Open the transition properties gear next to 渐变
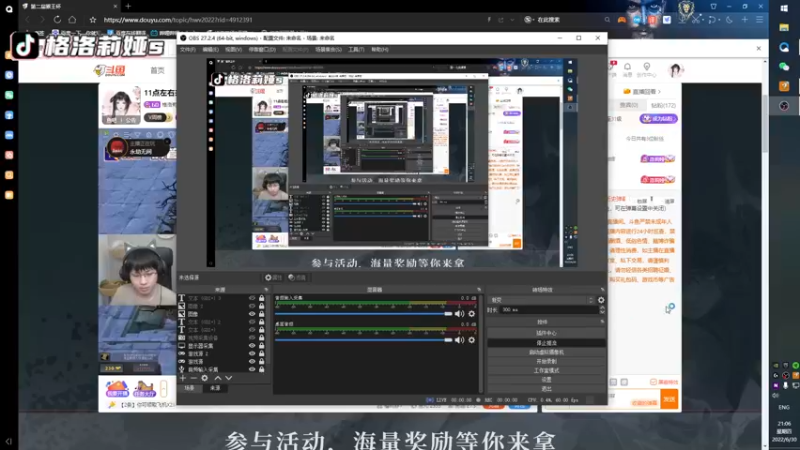800x450 pixels. [601, 300]
